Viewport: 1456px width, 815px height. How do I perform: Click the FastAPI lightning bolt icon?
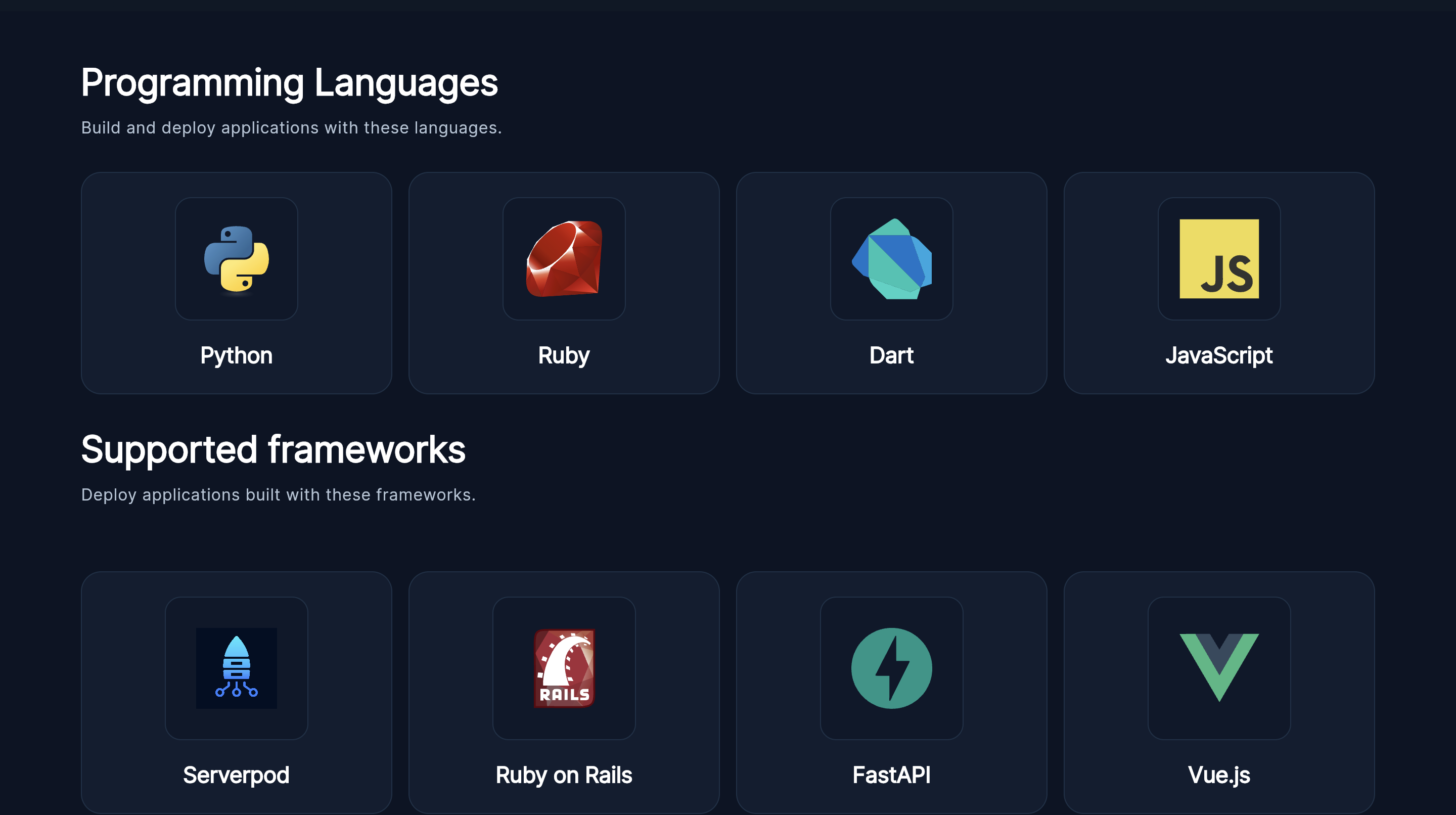click(x=891, y=668)
